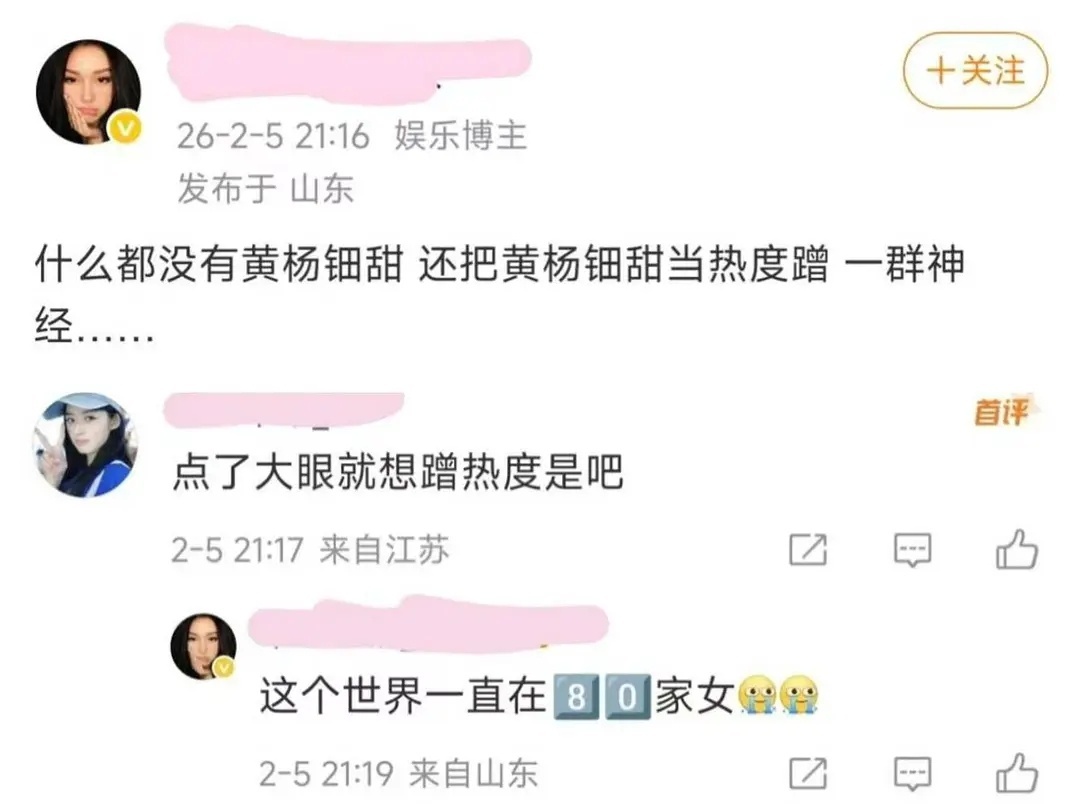
Task: Open the avatar of the commenter wearing a cap
Action: (85, 444)
